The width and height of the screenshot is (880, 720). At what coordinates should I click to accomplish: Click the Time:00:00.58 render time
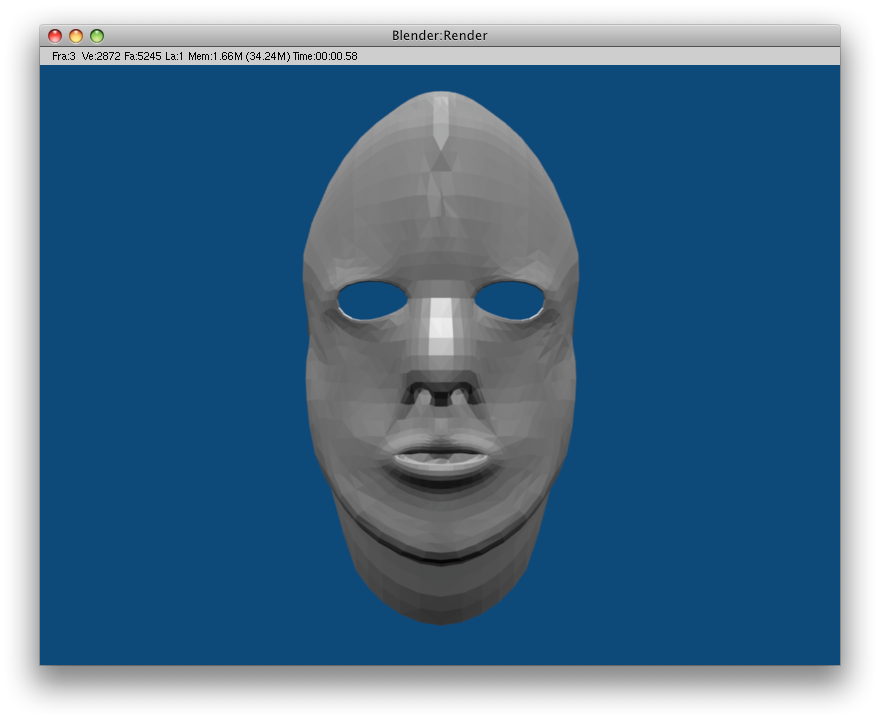click(x=325, y=56)
